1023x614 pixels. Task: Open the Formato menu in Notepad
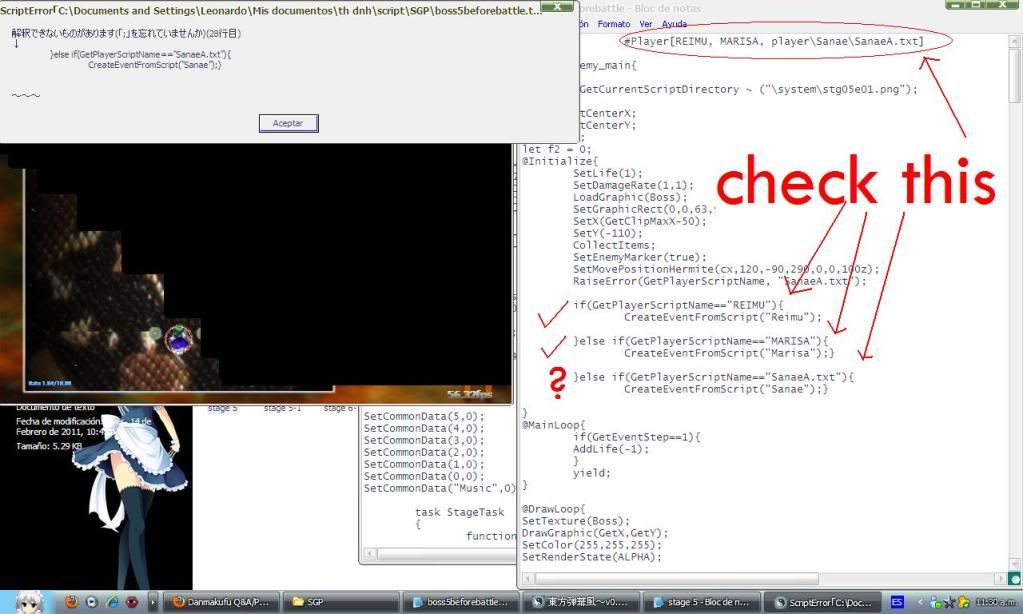pos(613,23)
